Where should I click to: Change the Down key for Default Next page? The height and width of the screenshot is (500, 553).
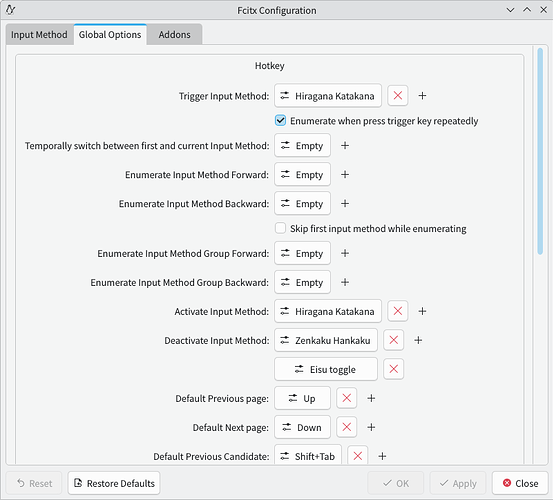[303, 427]
